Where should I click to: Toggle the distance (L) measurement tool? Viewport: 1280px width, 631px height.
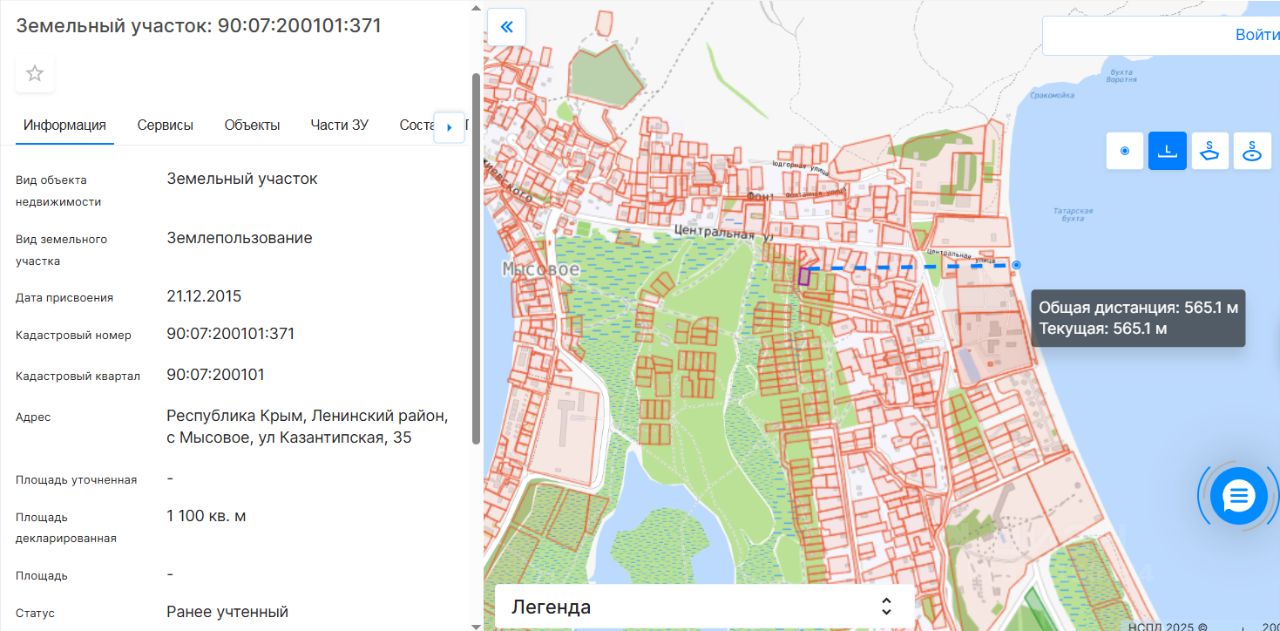[1167, 151]
